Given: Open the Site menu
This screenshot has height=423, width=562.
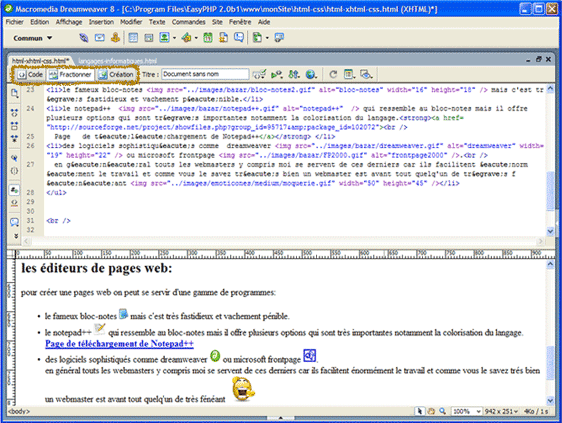Looking at the screenshot, I should (217, 22).
